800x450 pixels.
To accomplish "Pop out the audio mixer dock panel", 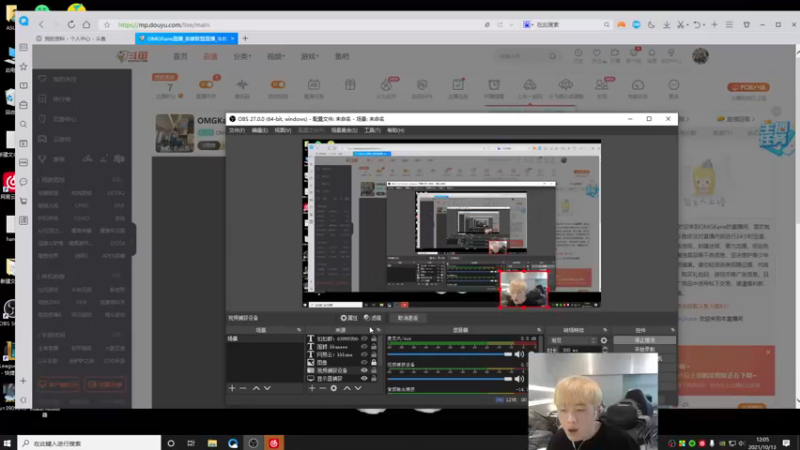I will [539, 330].
